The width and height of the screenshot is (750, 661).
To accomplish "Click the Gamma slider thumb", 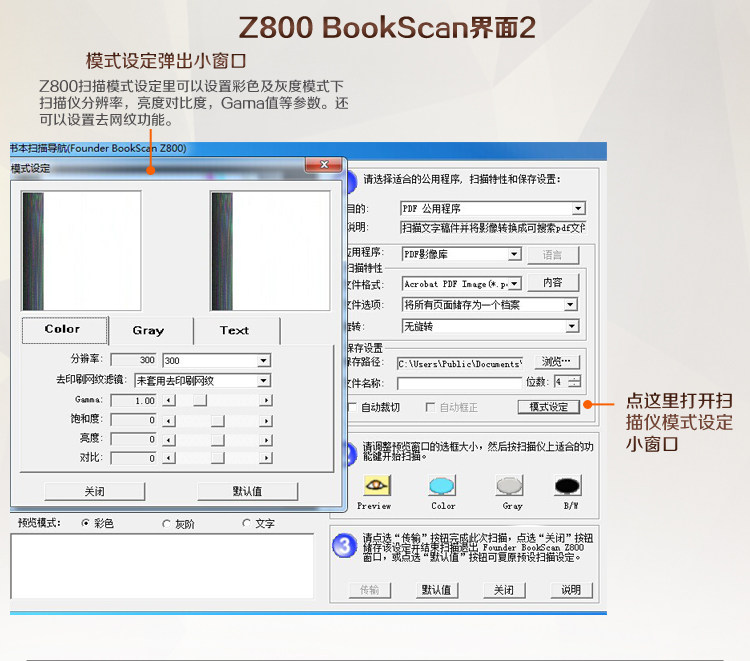I will pyautogui.click(x=200, y=400).
